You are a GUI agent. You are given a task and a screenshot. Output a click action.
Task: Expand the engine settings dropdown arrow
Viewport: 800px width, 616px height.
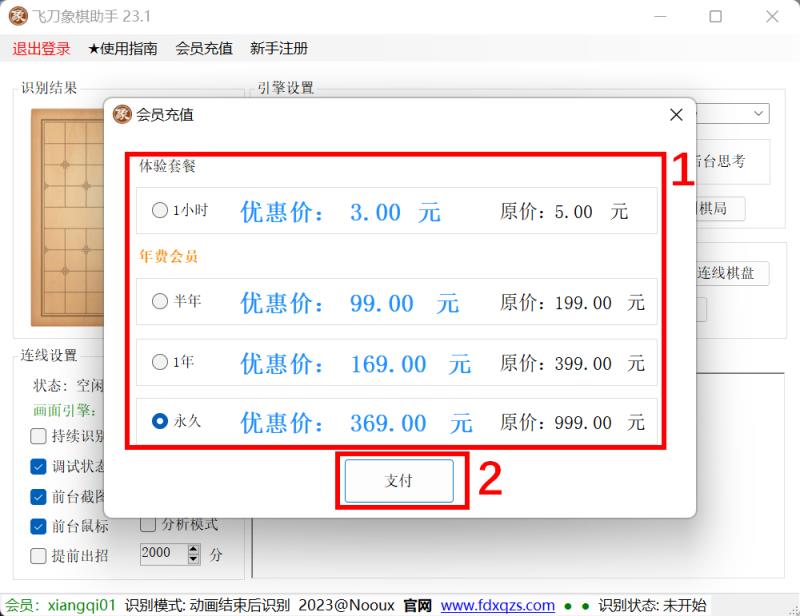pos(758,115)
